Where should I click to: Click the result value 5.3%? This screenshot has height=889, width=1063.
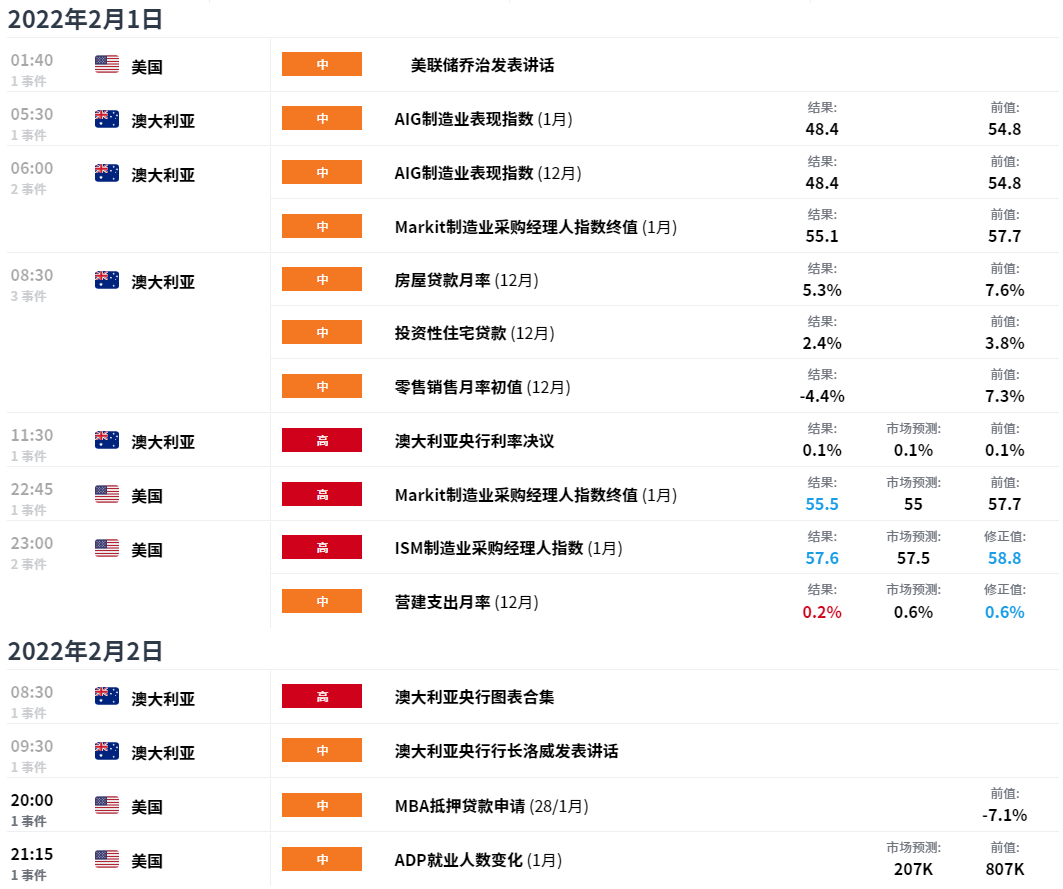pos(822,290)
